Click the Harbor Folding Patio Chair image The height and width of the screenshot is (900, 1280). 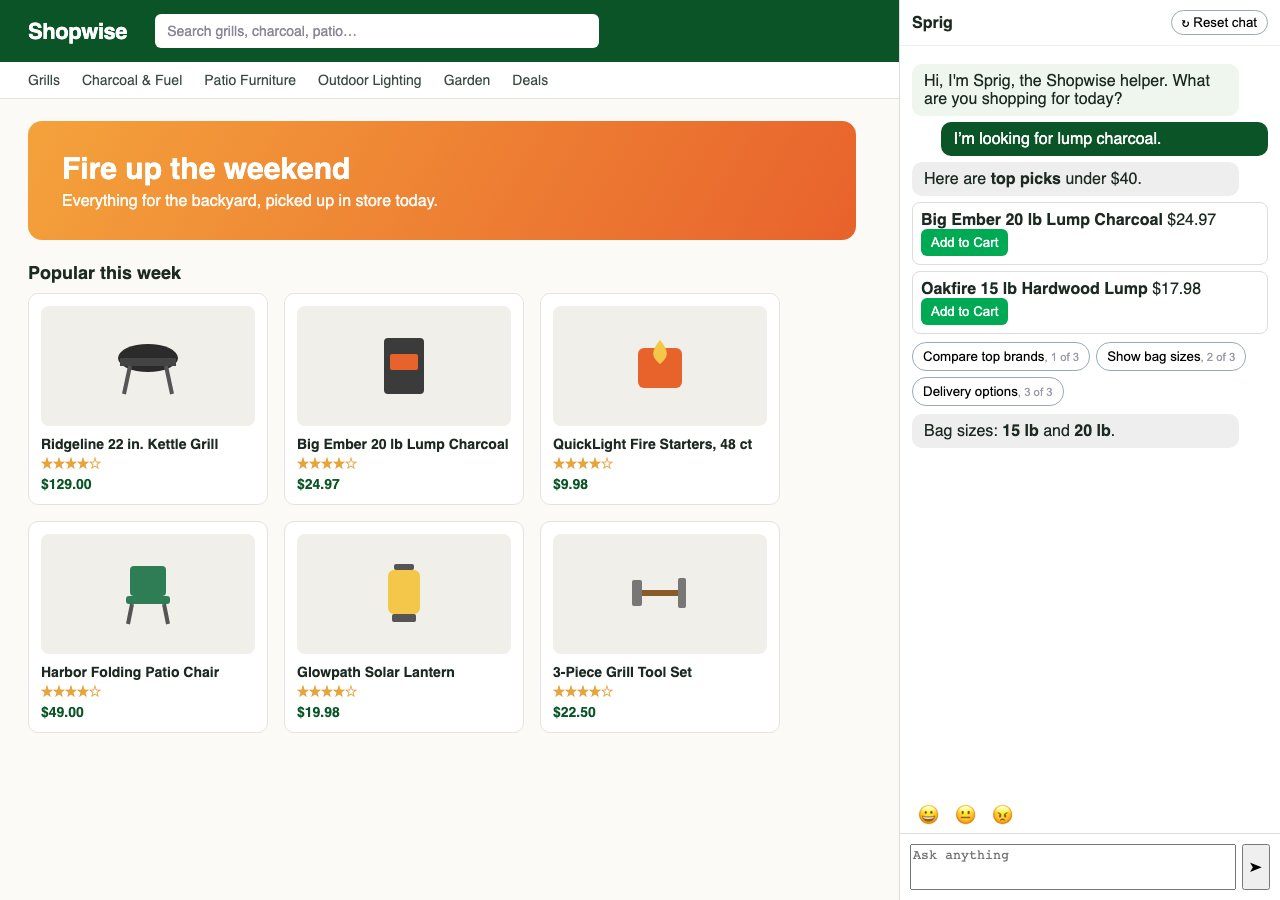148,594
